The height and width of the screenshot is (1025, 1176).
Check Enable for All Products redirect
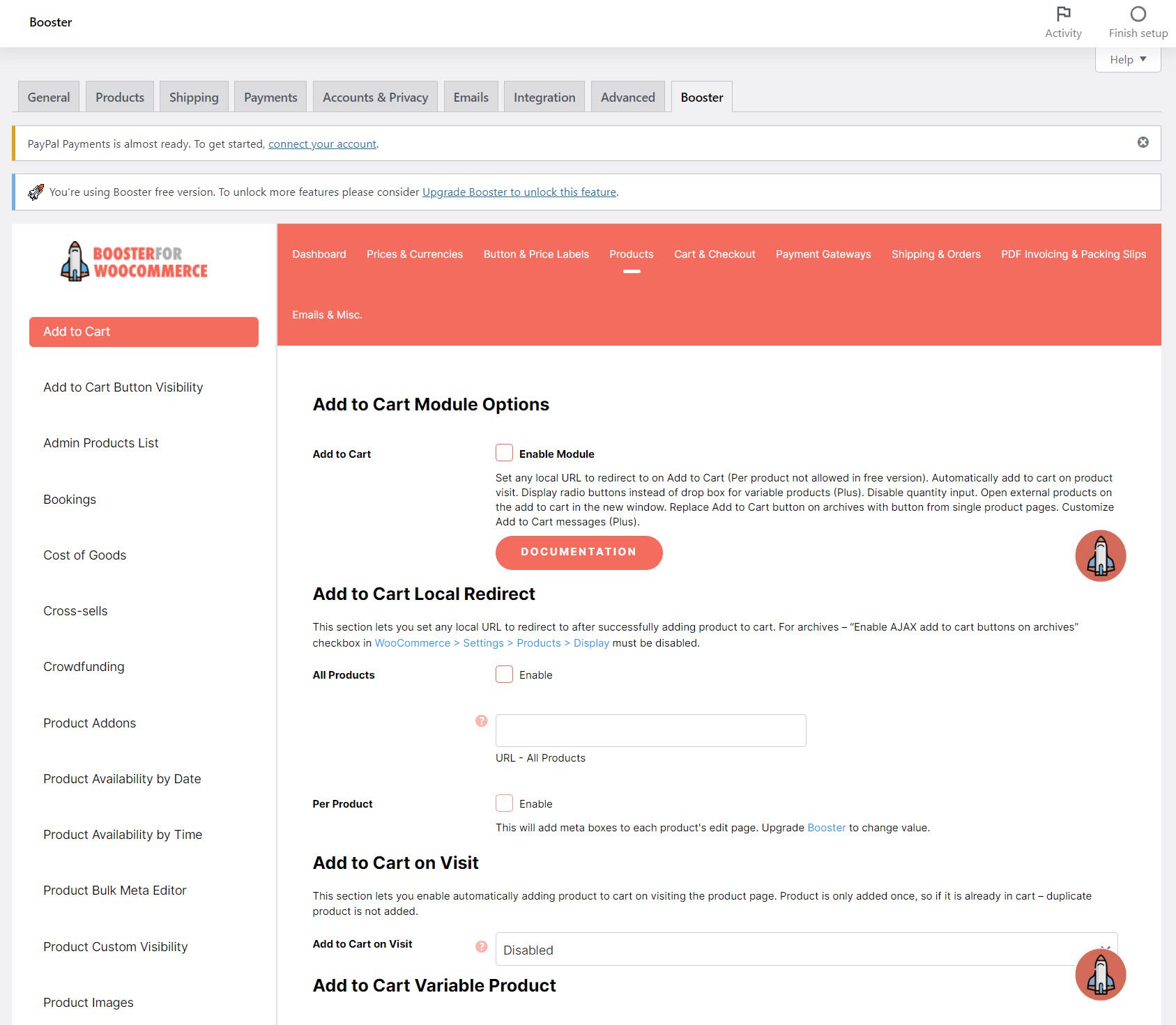tap(504, 674)
